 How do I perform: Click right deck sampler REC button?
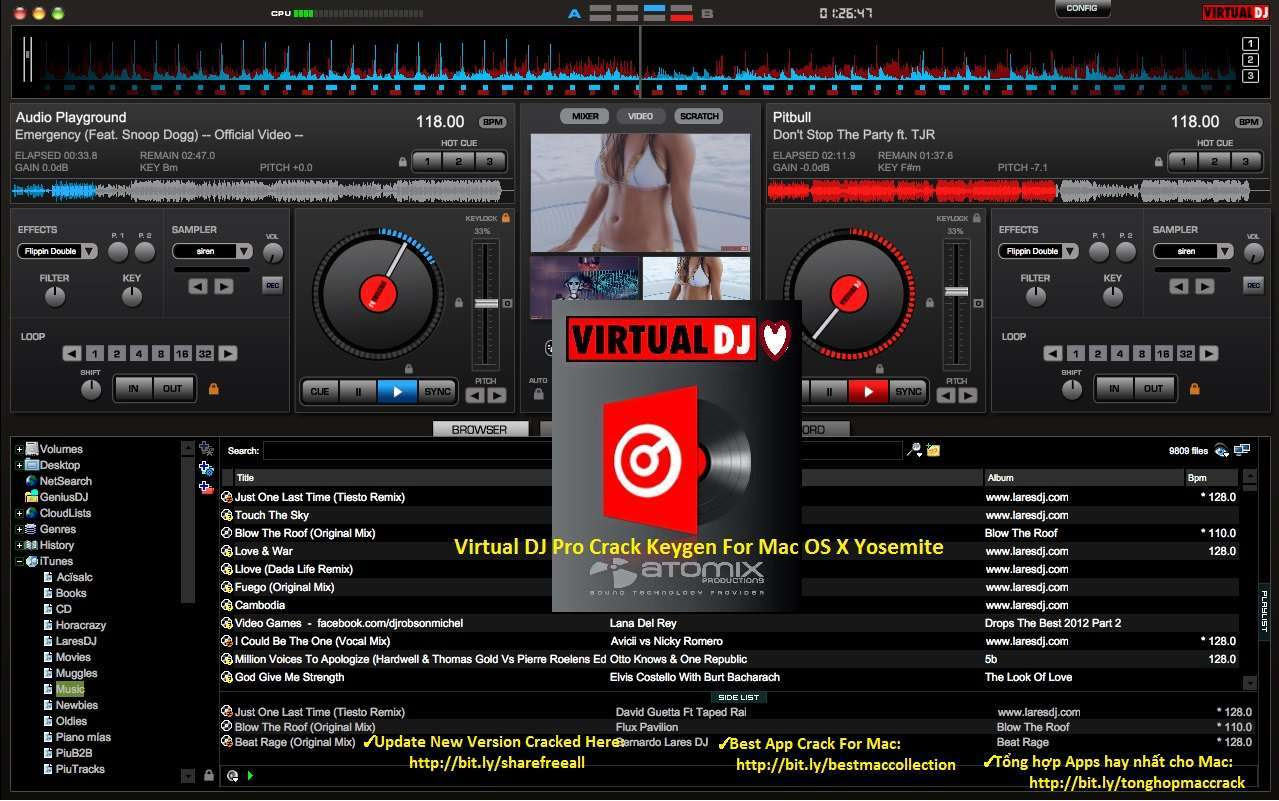point(1253,285)
